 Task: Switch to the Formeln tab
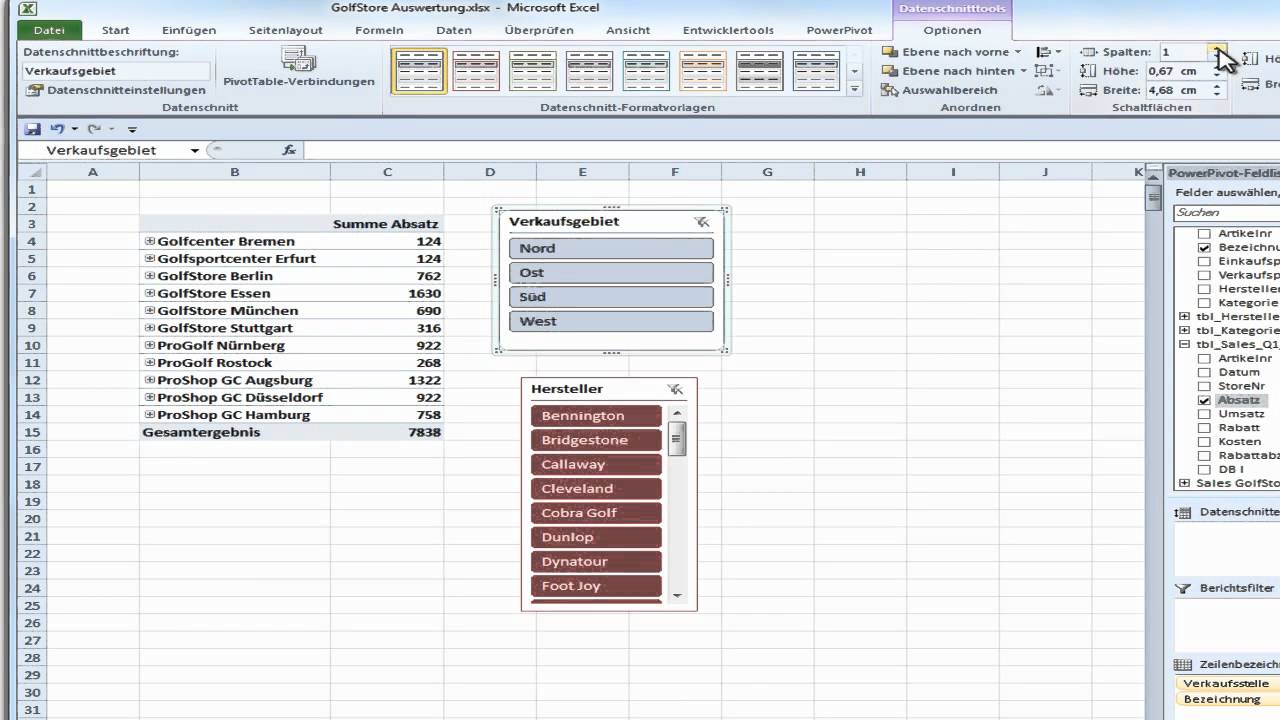point(379,30)
